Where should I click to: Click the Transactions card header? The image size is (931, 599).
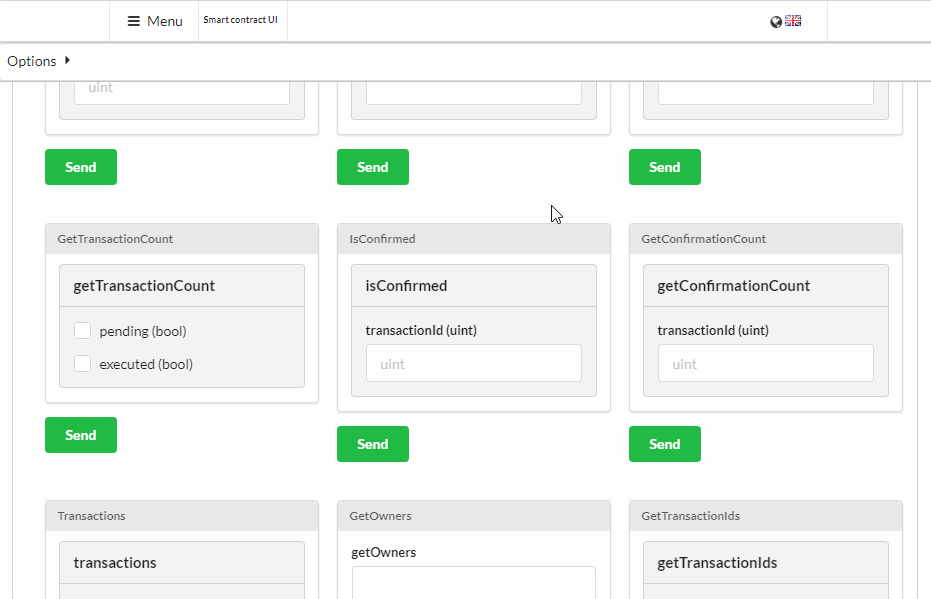pos(182,516)
